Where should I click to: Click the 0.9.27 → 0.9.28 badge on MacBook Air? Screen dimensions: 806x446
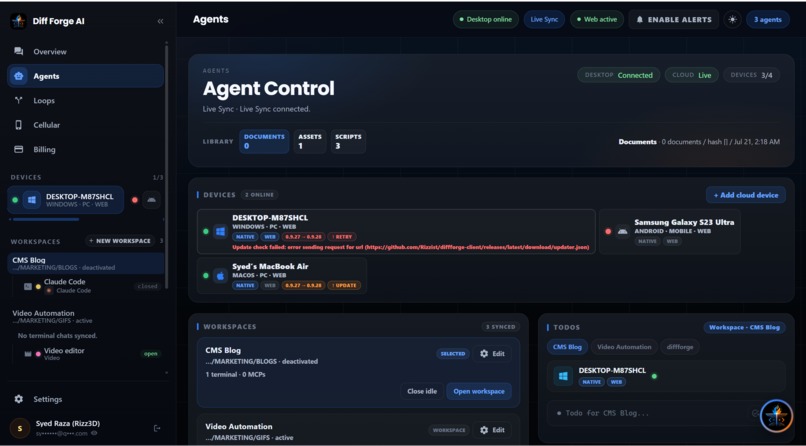pyautogui.click(x=303, y=285)
